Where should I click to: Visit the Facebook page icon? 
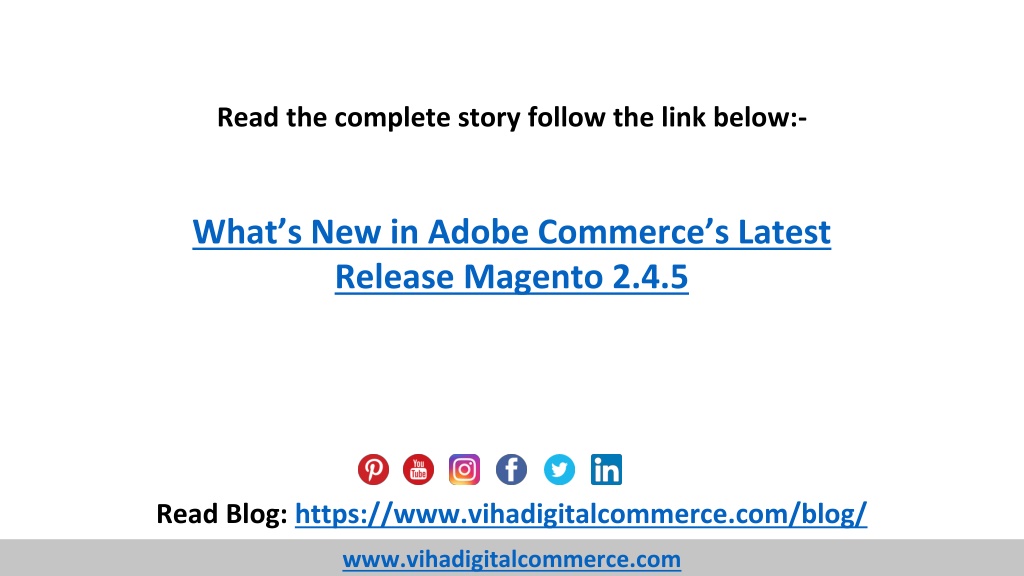511,470
